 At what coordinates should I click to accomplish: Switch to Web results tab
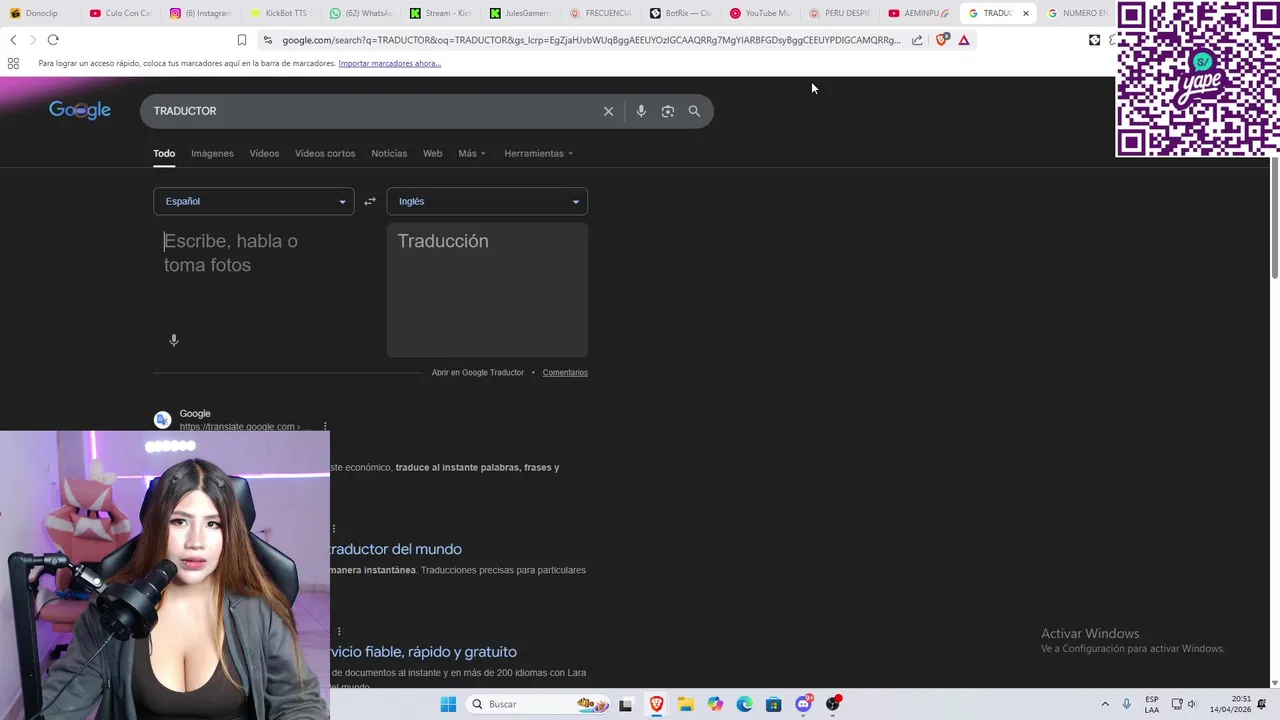pos(432,153)
